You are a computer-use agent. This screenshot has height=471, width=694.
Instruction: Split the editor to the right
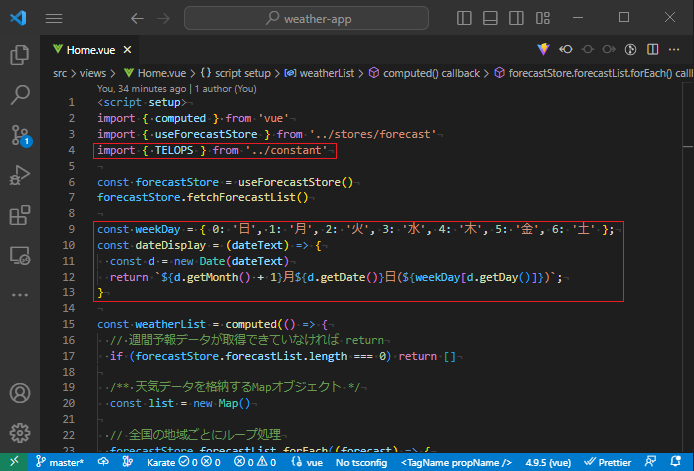(x=652, y=49)
